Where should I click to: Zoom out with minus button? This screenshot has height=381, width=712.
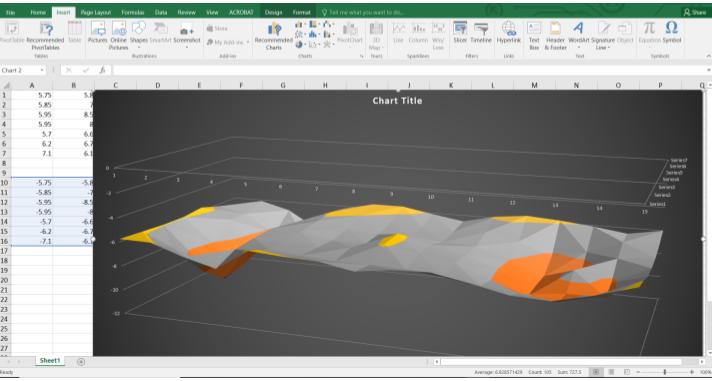[638, 372]
